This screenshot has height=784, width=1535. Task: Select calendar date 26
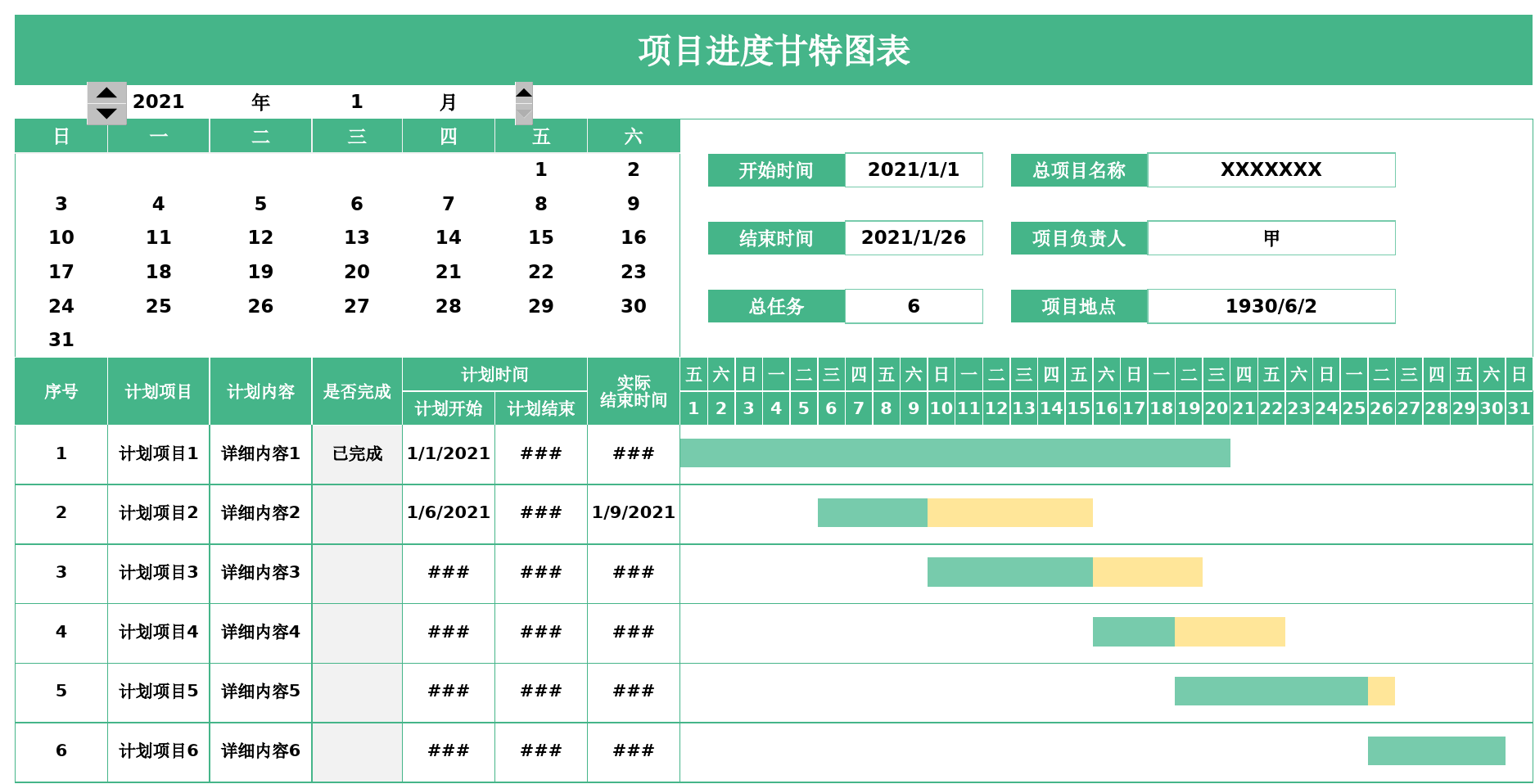[x=260, y=306]
